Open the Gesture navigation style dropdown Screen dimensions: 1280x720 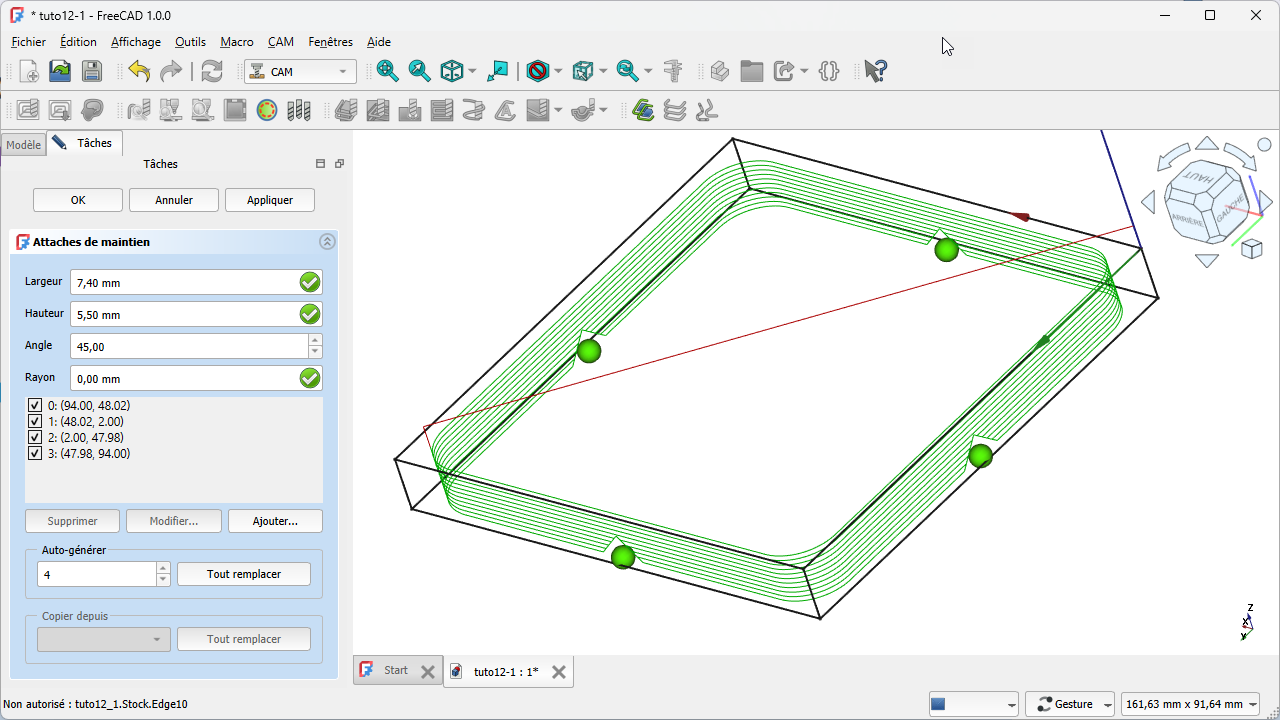[x=1070, y=704]
